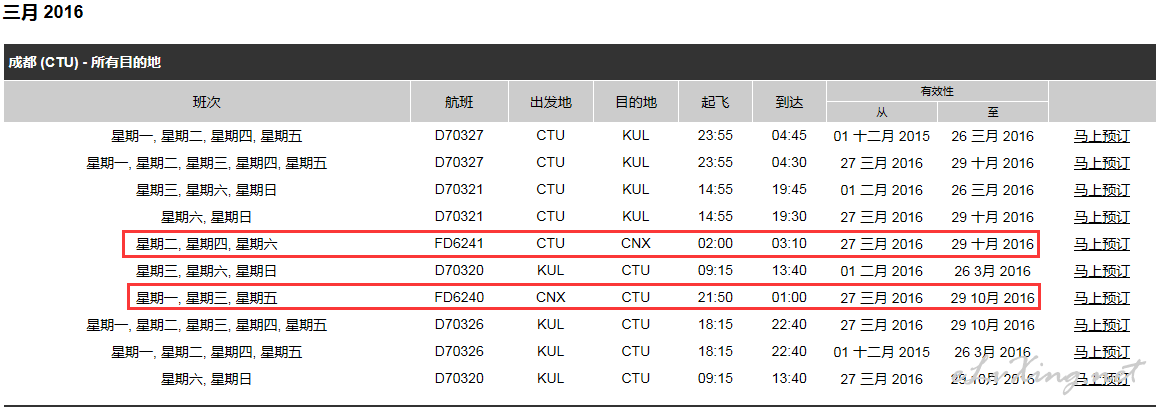The width and height of the screenshot is (1156, 407).
Task: Book D70321 flight arriving 19:30
Action: [1101, 217]
